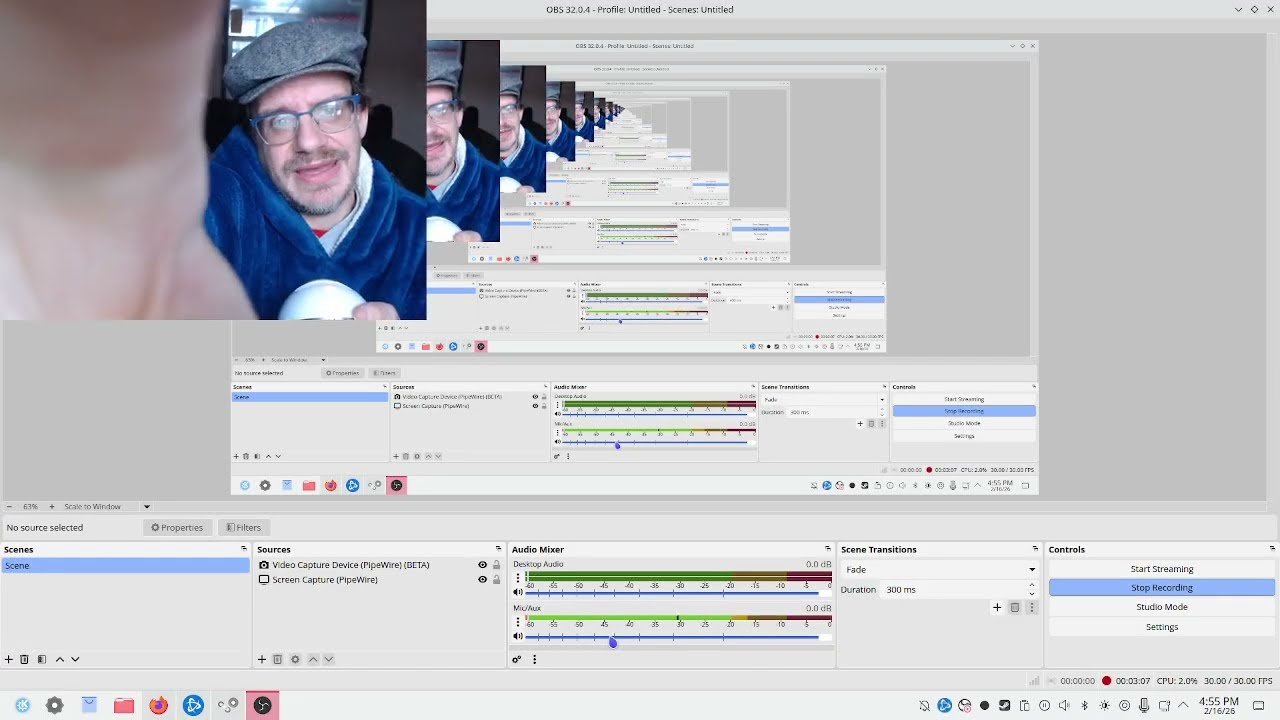Add a configurable transition with the plus icon
The height and width of the screenshot is (720, 1280).
pyautogui.click(x=997, y=607)
